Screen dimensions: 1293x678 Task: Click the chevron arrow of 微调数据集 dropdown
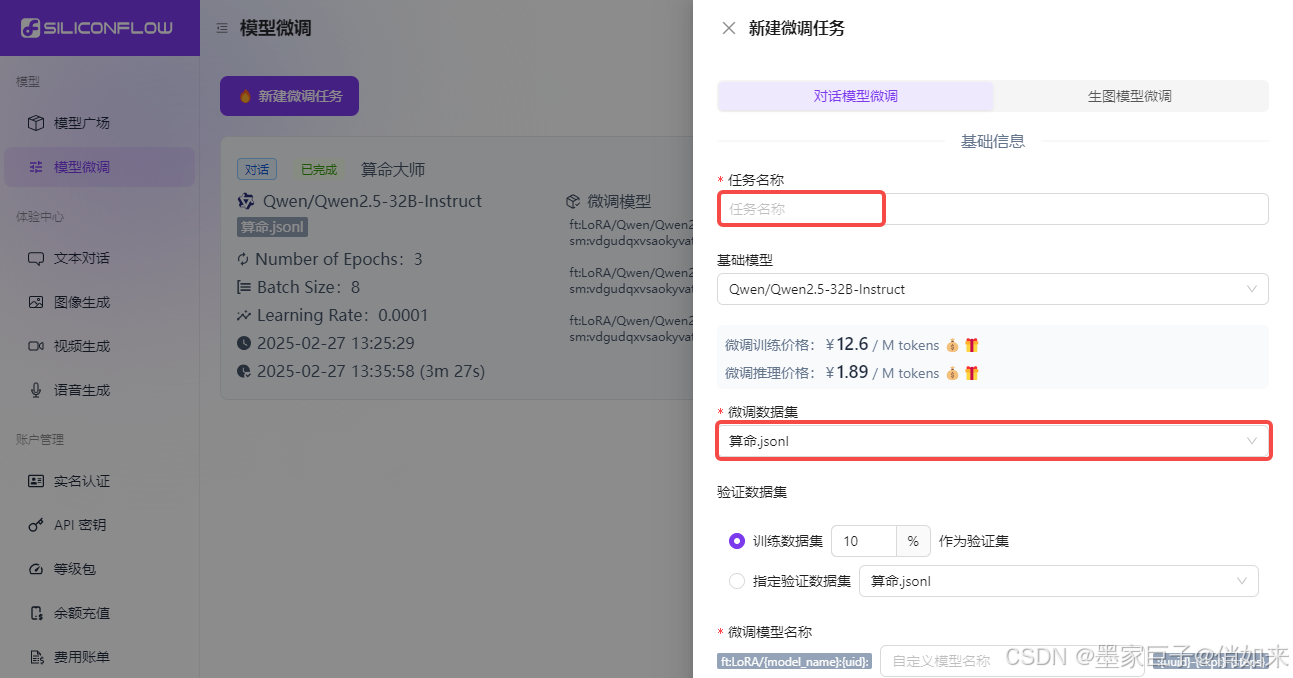[1252, 441]
